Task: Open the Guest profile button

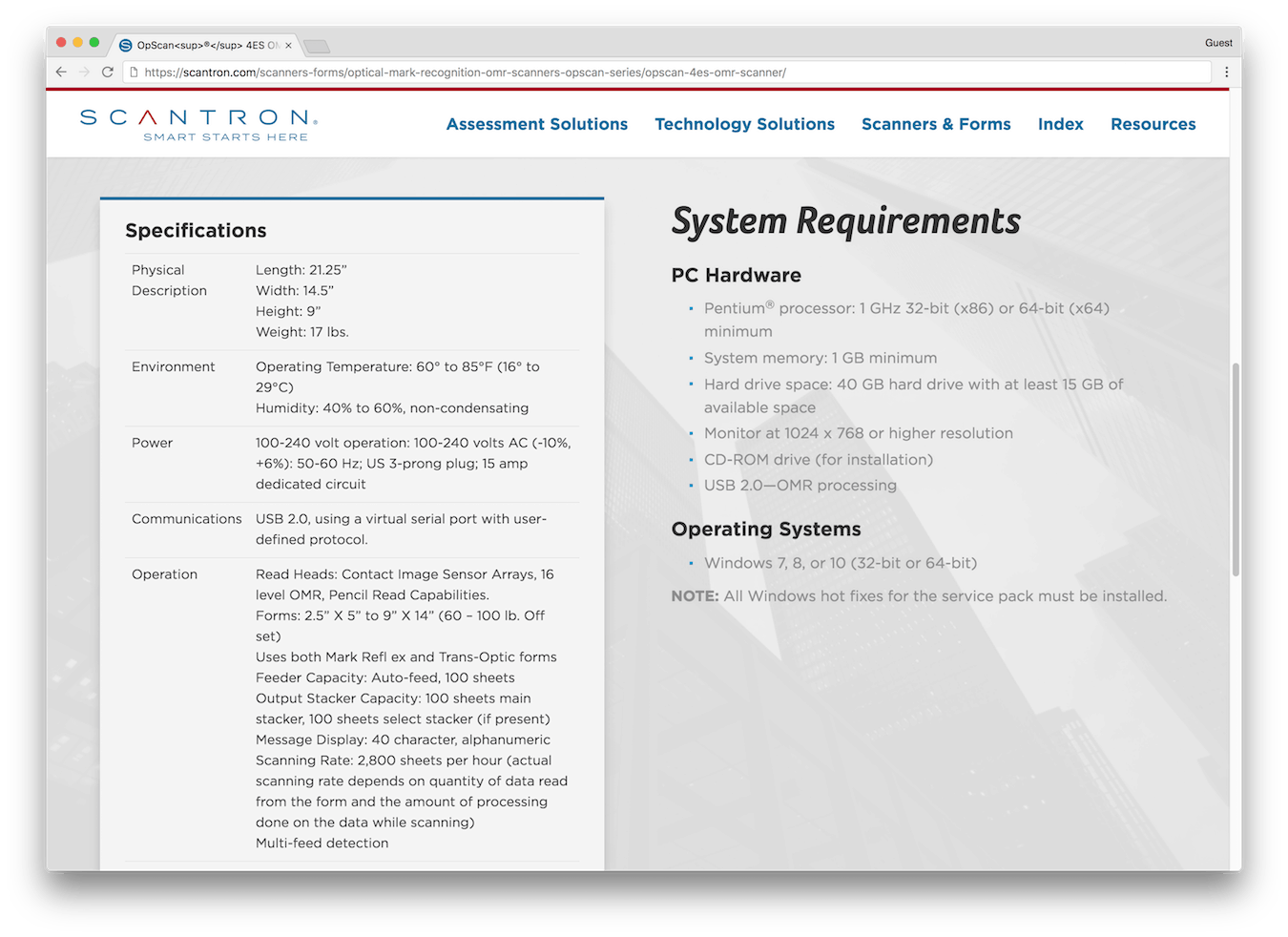Action: [1218, 43]
